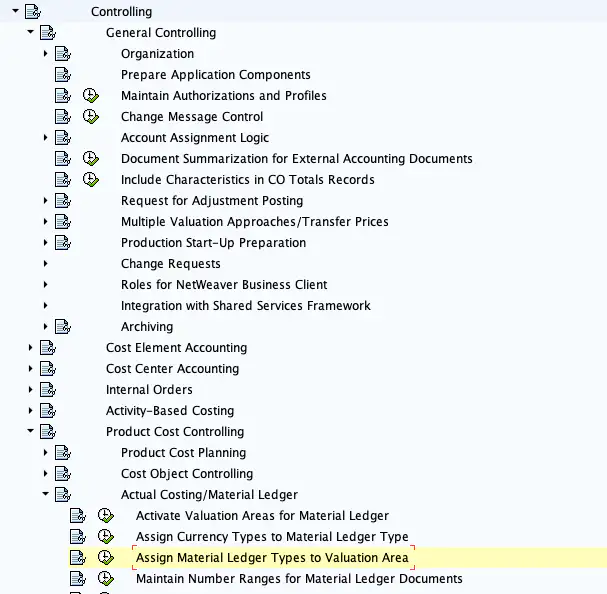Execute Activate Valuation Areas for Material Ledger

click(x=106, y=515)
